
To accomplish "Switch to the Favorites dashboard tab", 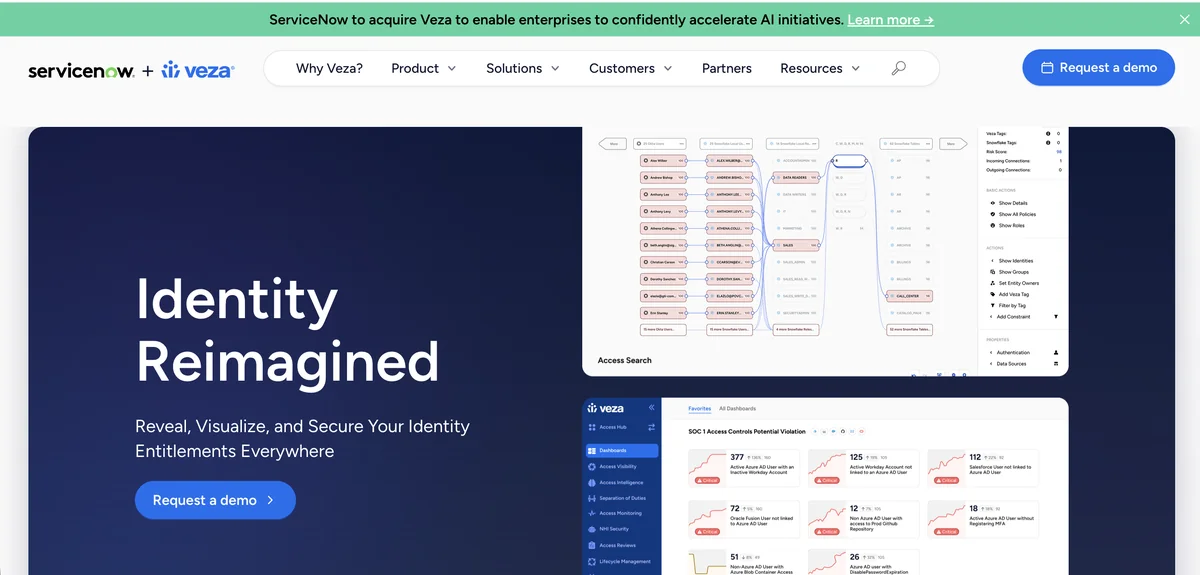I will (x=700, y=409).
